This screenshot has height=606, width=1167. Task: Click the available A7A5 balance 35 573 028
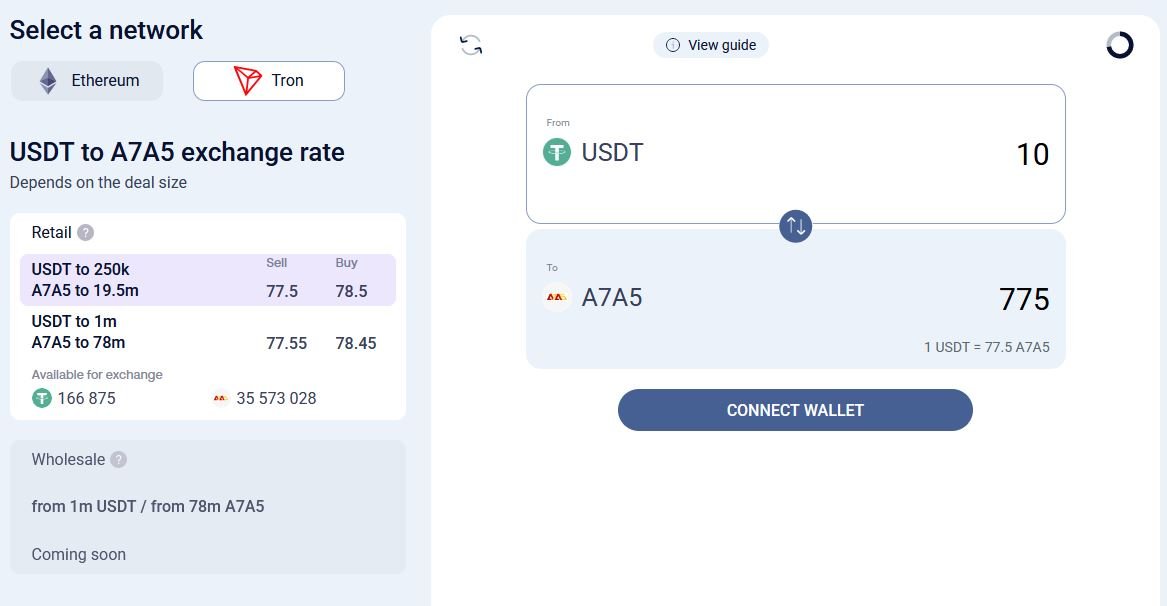[276, 398]
